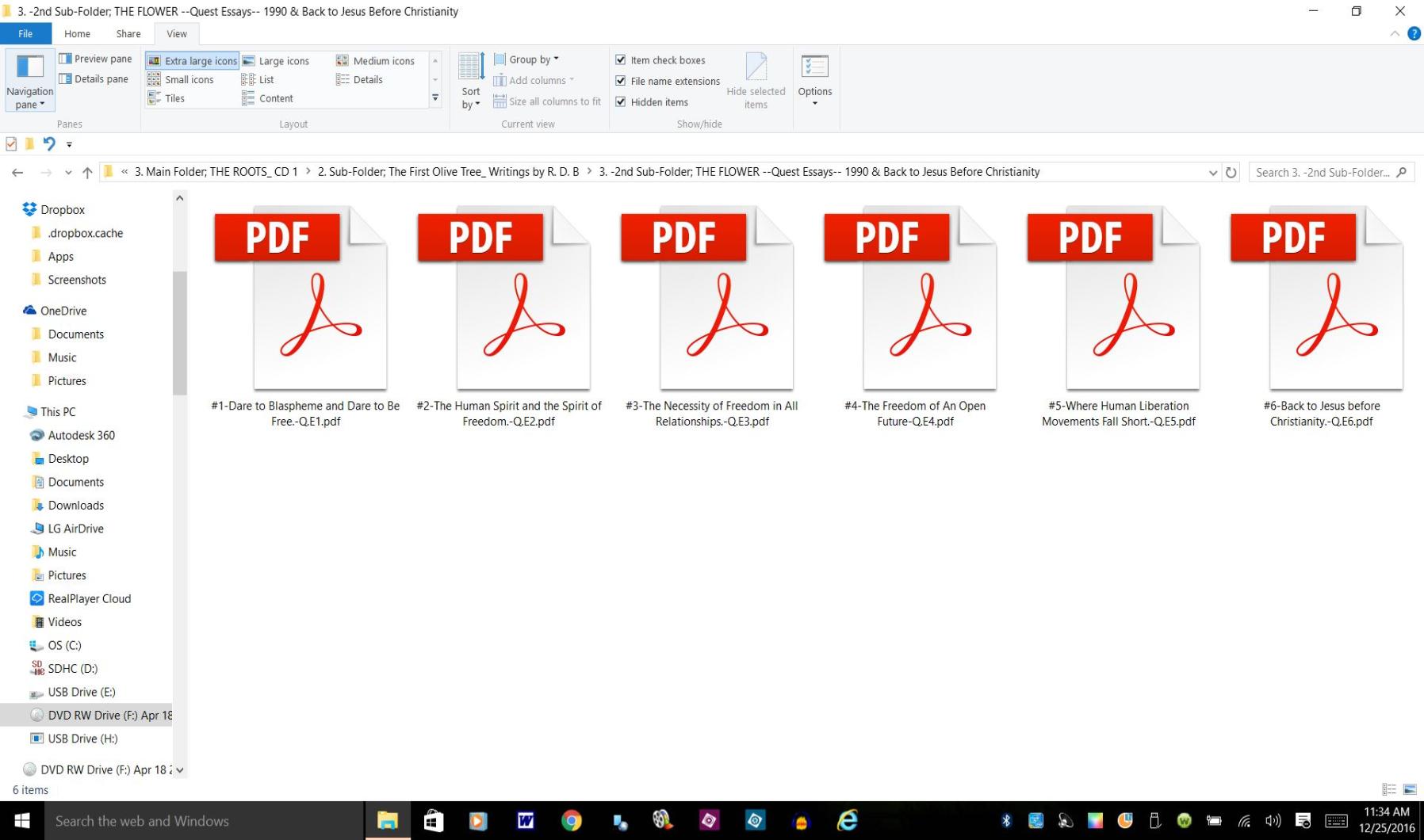Switch to the Home ribbon tab
The image size is (1424, 840).
tap(77, 34)
